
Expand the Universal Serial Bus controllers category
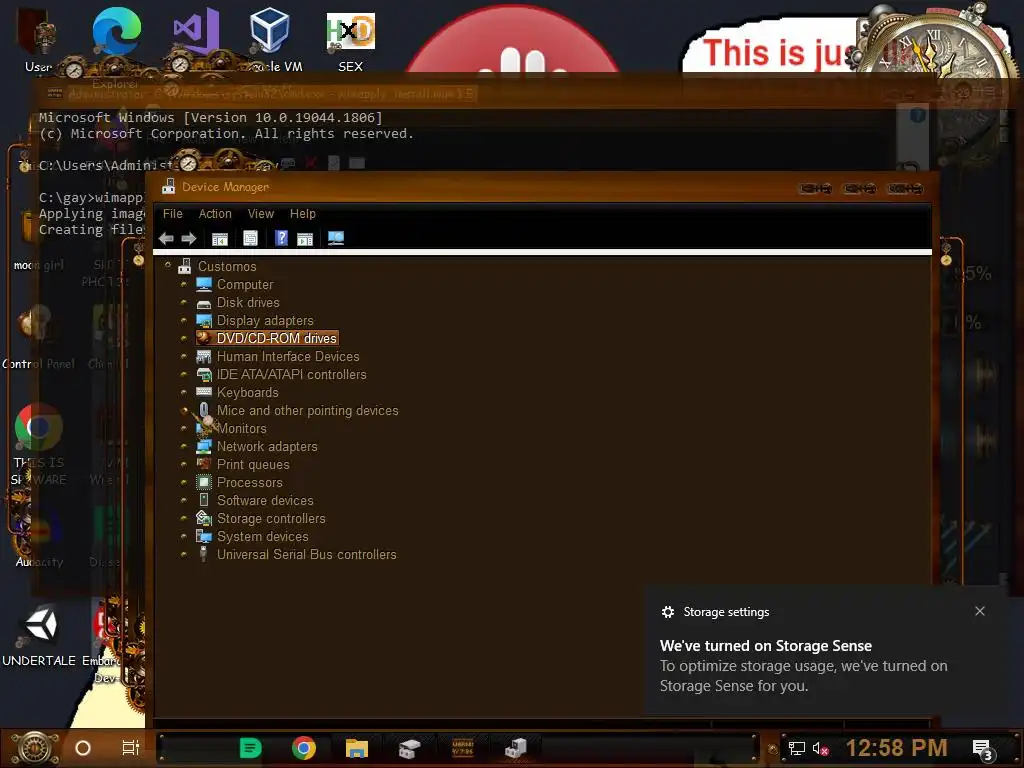click(x=184, y=554)
